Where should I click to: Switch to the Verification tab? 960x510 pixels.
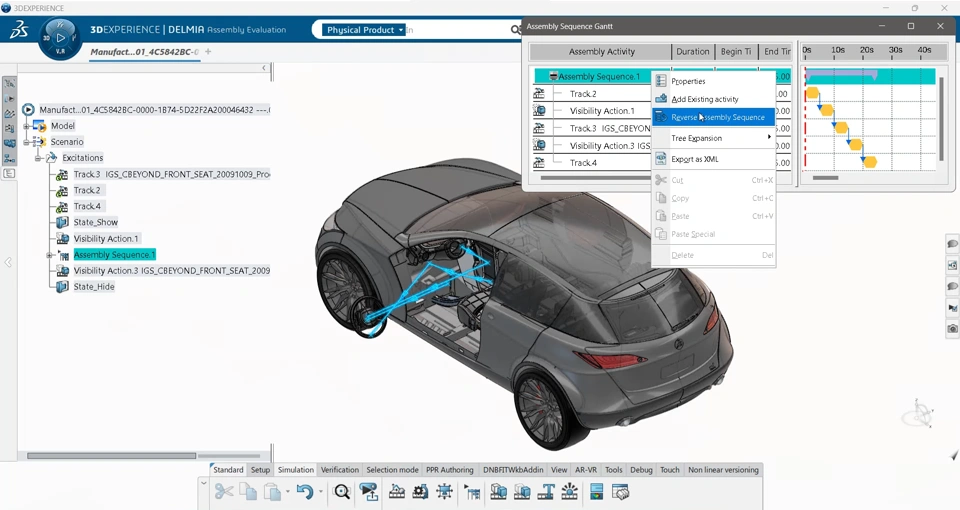click(340, 470)
